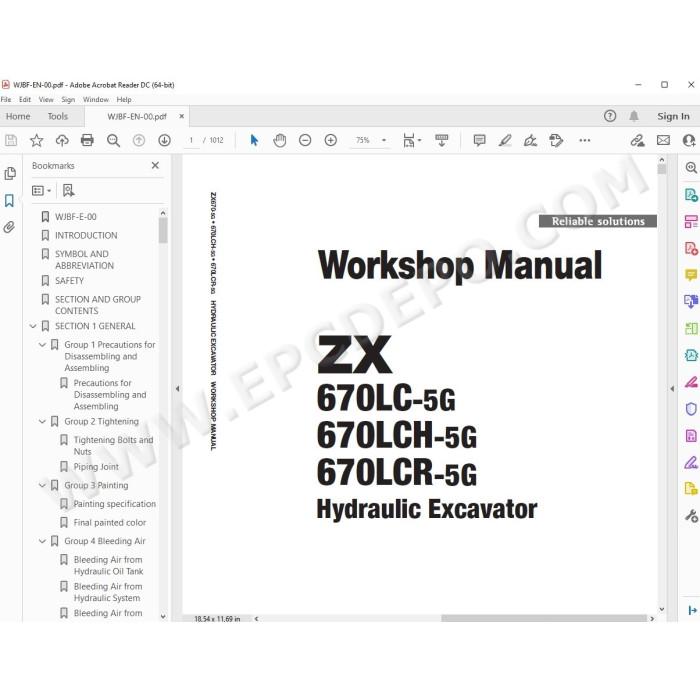Collapse Group 3 Painting bookmark
This screenshot has height=700, width=700.
(42, 485)
